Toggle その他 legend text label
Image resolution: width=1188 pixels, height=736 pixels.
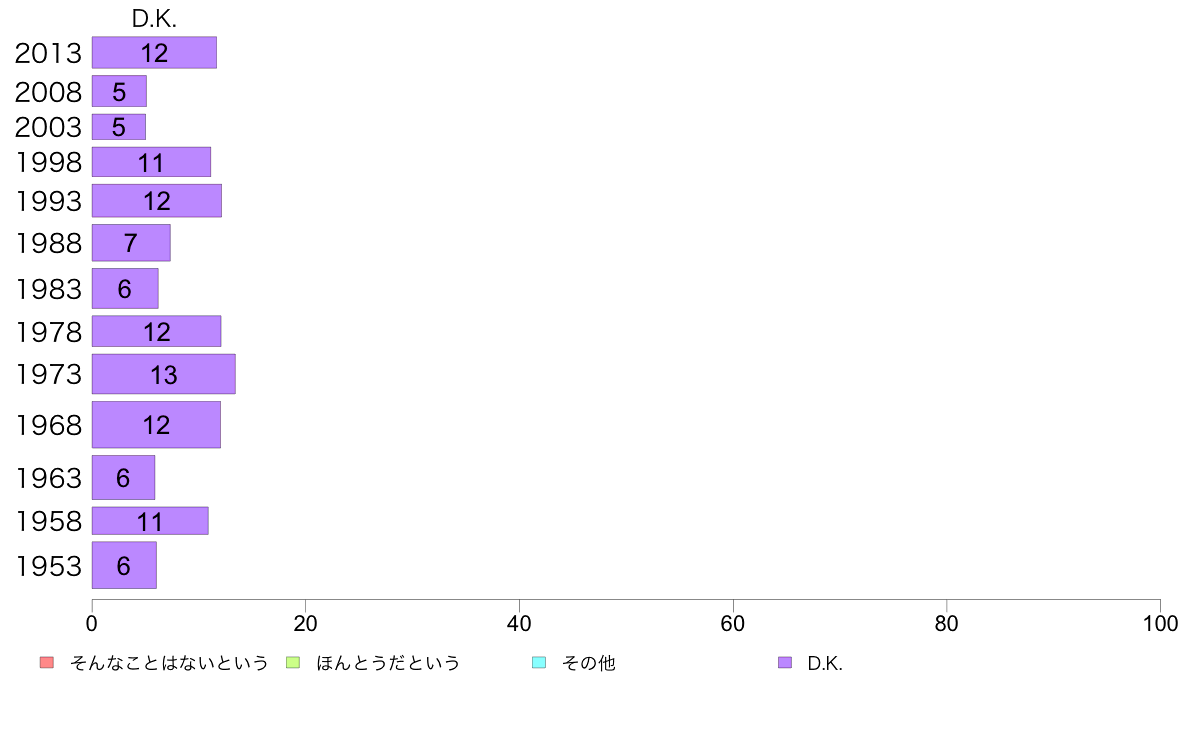pos(589,663)
